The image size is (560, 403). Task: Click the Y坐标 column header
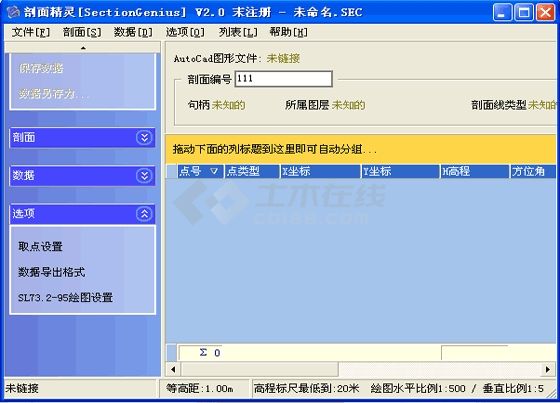click(x=401, y=171)
